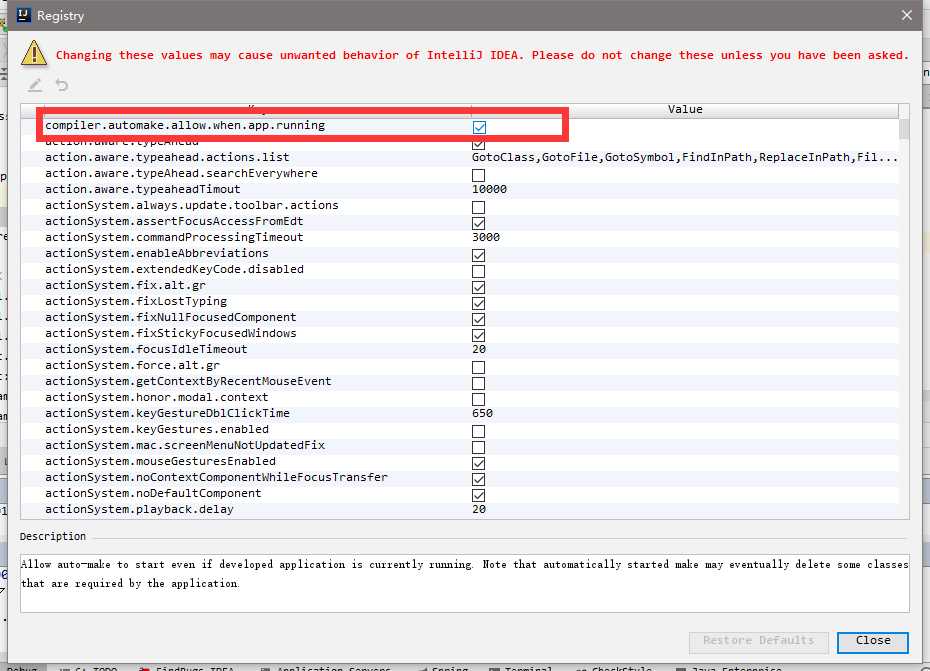Click the table's vertical scrollbar thumb
Screen dimensions: 930x671
tap(904, 129)
